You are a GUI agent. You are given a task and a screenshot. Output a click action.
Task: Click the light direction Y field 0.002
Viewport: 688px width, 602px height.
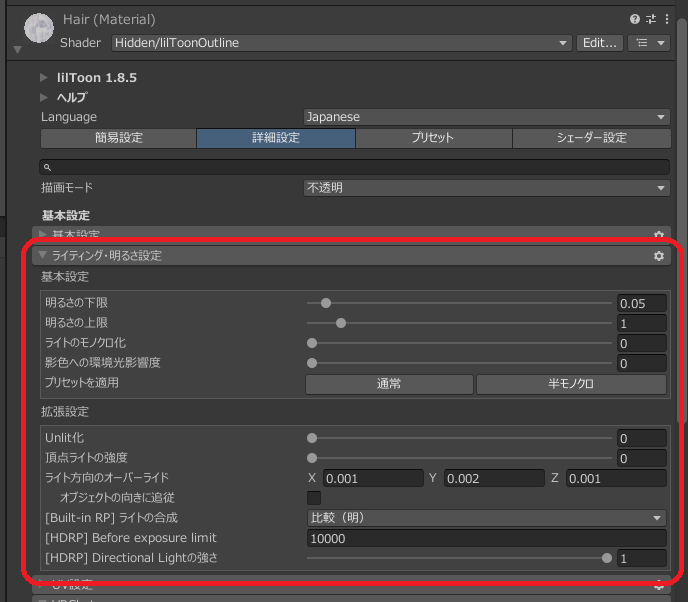494,478
